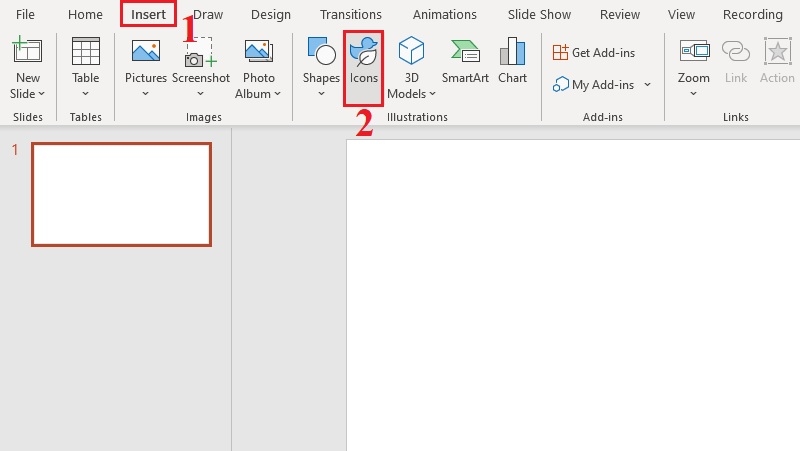
Task: Switch to the View tab
Action: (x=682, y=14)
